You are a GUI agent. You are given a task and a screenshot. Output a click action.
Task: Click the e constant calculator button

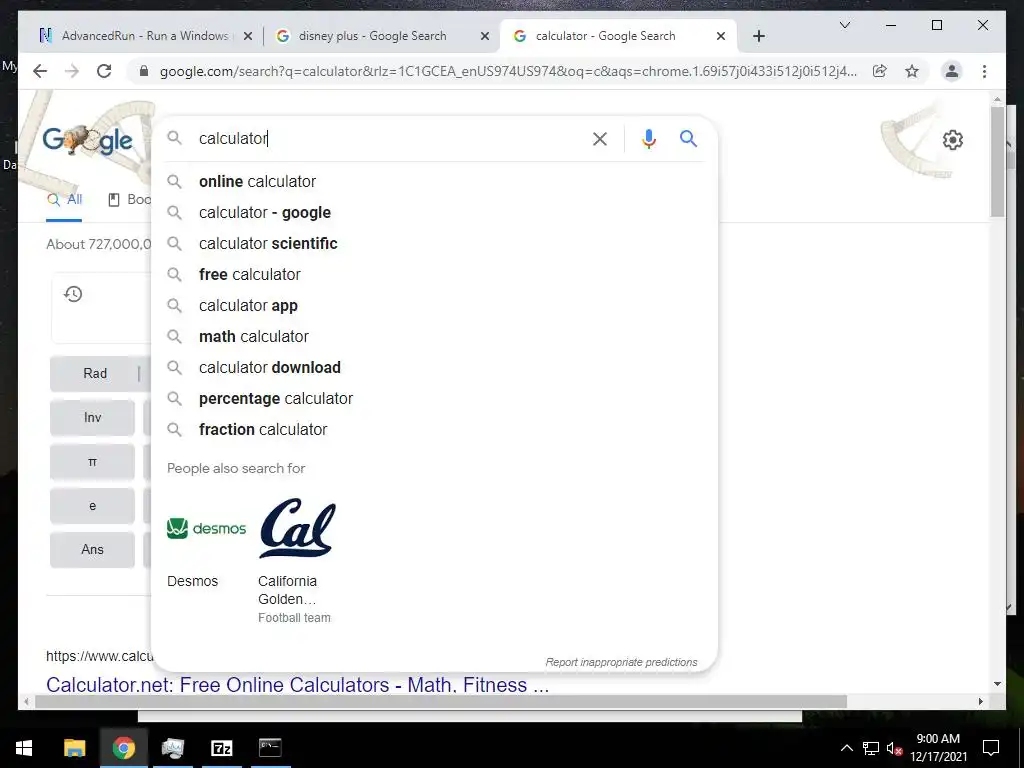92,505
